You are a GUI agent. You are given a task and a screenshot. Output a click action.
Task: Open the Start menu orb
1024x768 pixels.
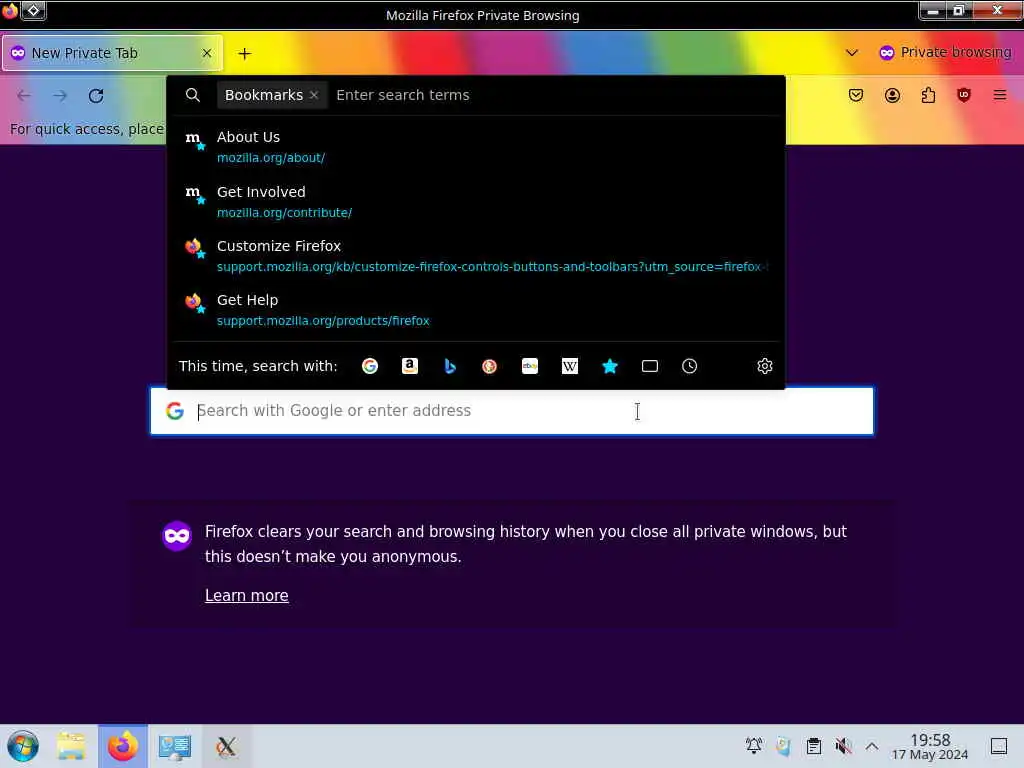coord(23,746)
